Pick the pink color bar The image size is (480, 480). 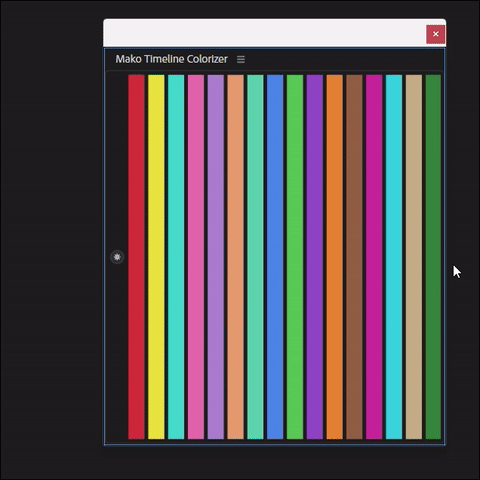(196, 257)
